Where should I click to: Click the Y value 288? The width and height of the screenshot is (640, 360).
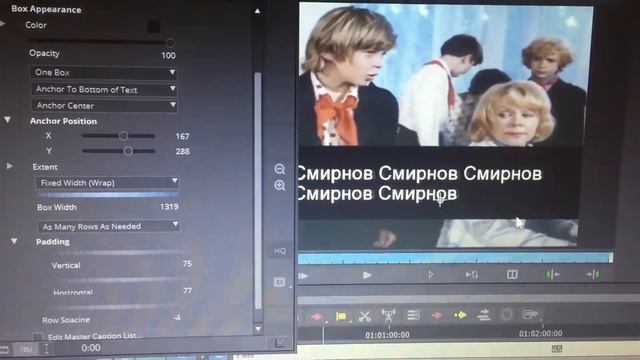click(182, 151)
